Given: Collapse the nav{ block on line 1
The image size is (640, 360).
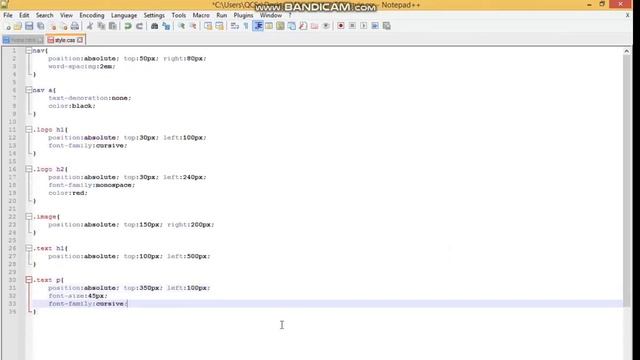Looking at the screenshot, I should tap(29, 51).
